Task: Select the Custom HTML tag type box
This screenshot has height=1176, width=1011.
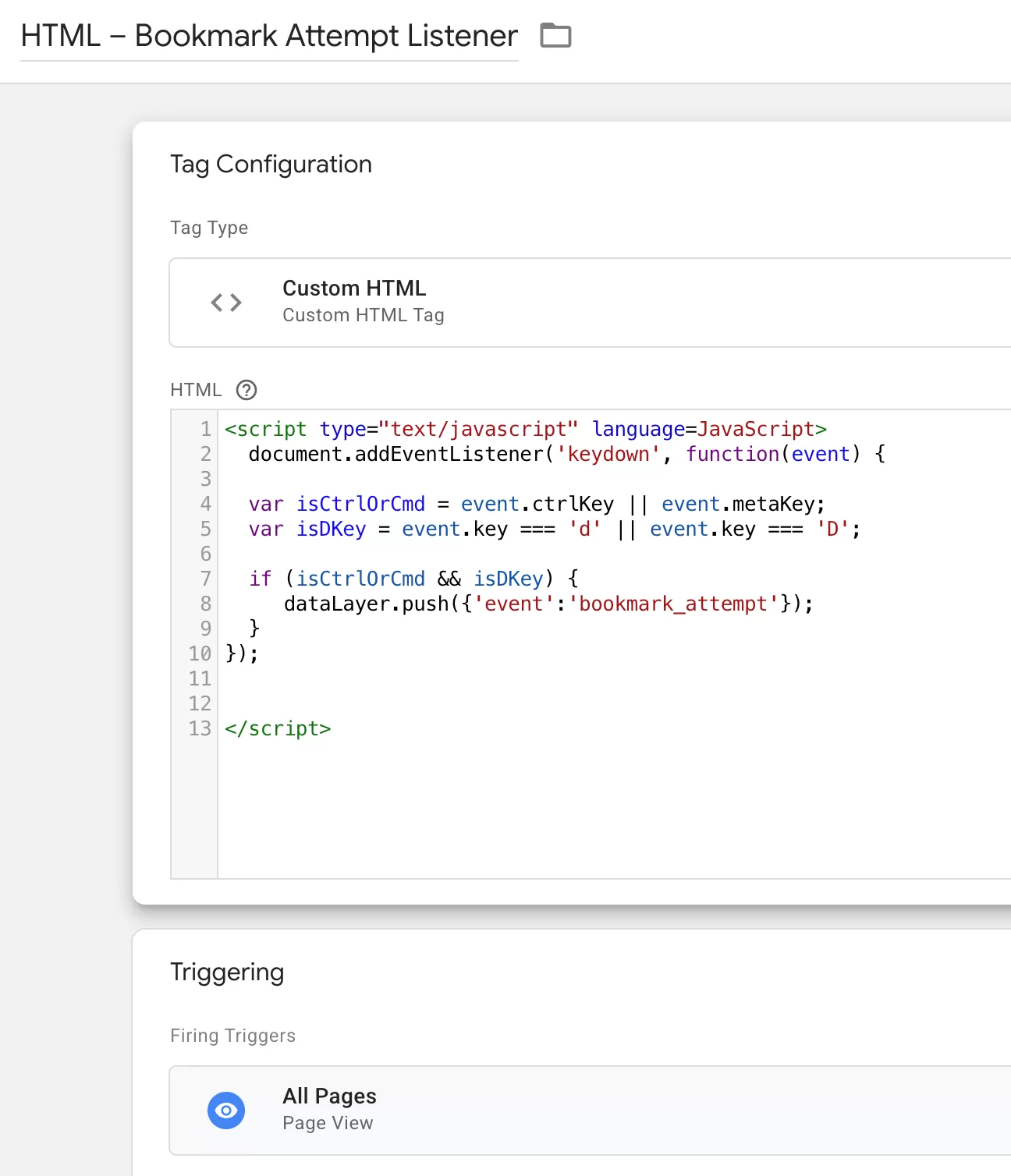Action: pos(591,303)
